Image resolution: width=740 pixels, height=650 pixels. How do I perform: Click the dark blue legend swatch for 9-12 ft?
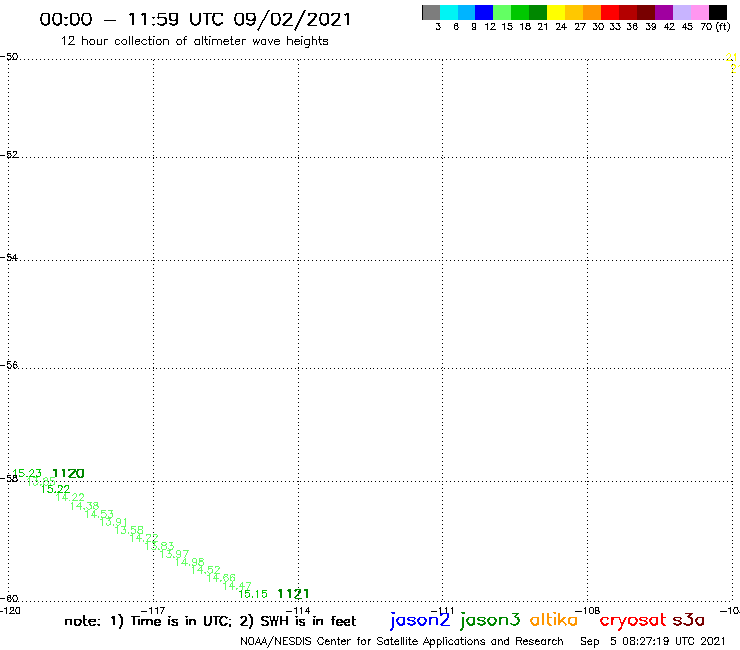tap(484, 13)
